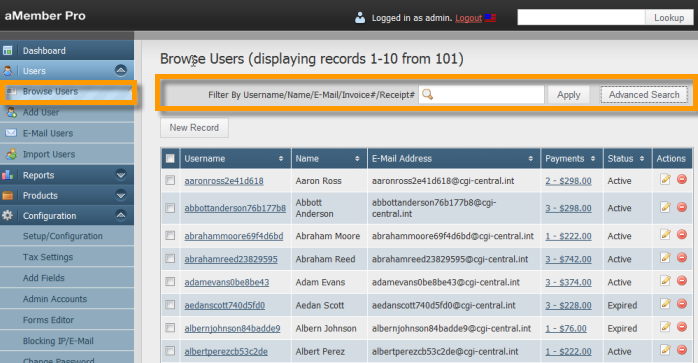698x363 pixels.
Task: Delete user aaronross2e41d618 with red icon
Action: click(x=682, y=179)
